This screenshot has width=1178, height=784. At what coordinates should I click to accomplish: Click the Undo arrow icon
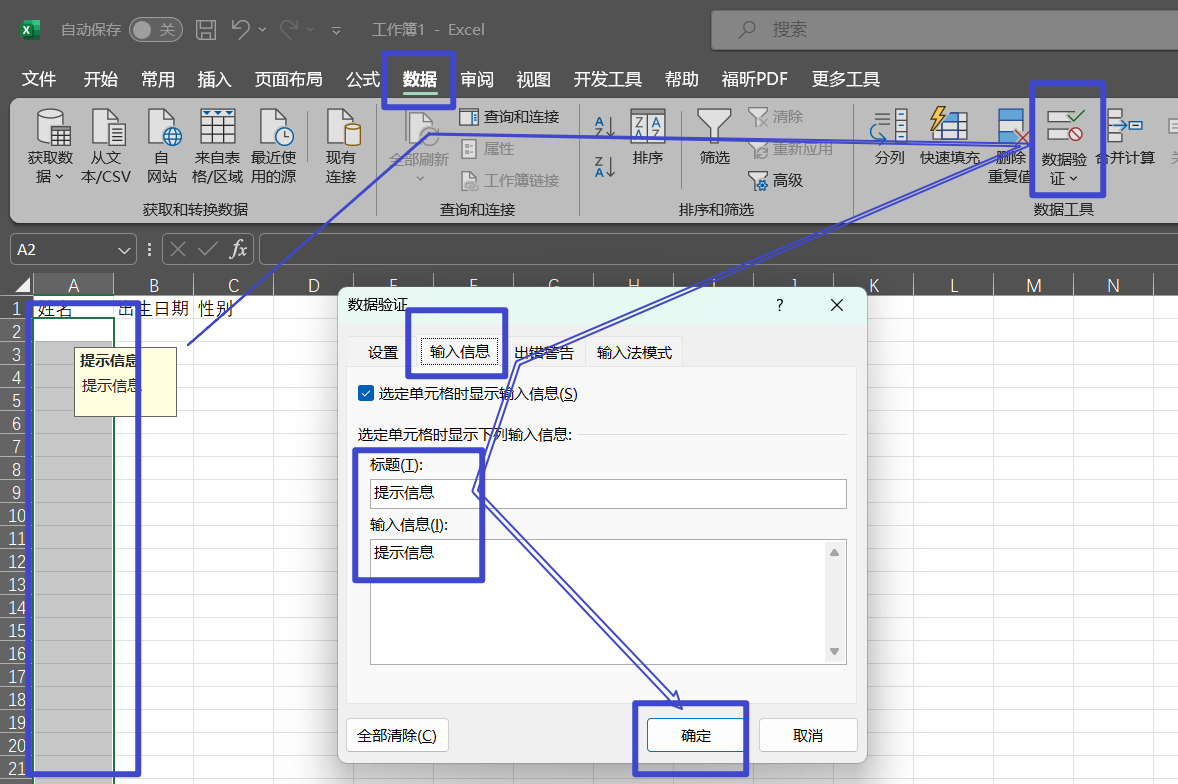(x=240, y=30)
